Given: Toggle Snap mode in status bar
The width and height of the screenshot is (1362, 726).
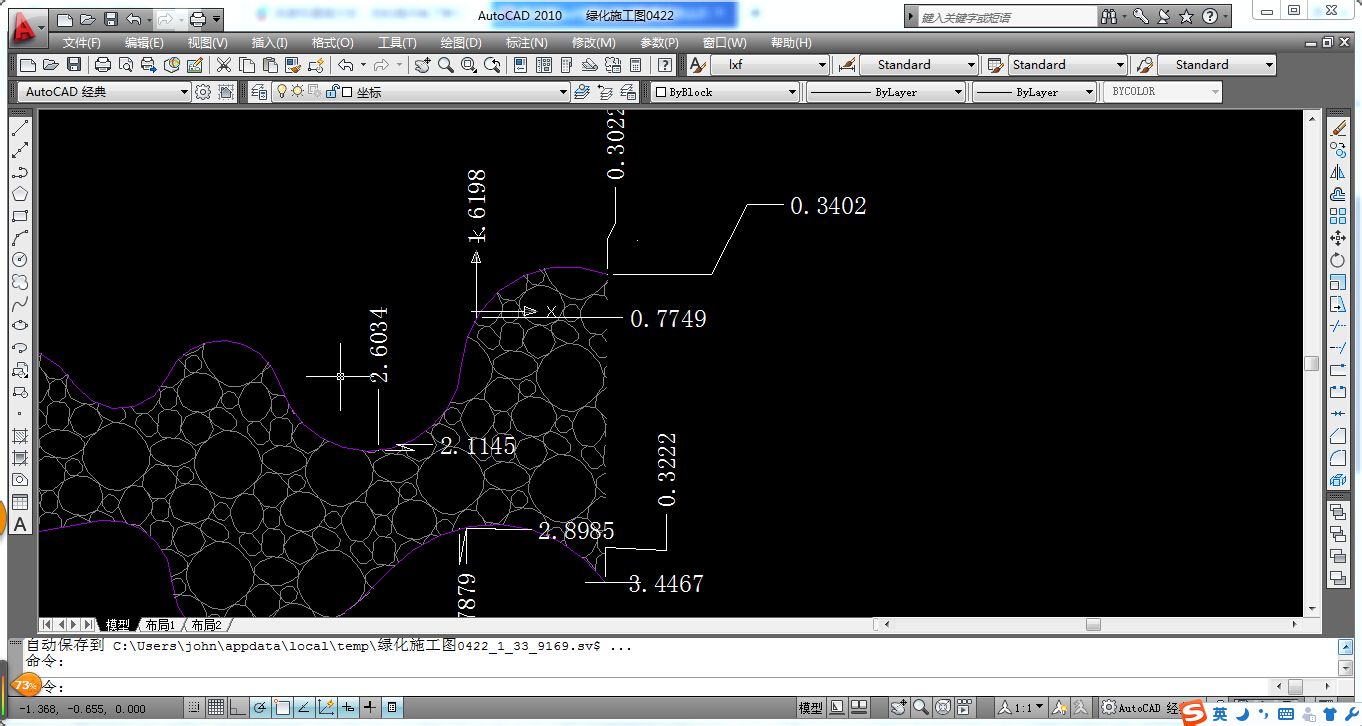Looking at the screenshot, I should [x=193, y=708].
